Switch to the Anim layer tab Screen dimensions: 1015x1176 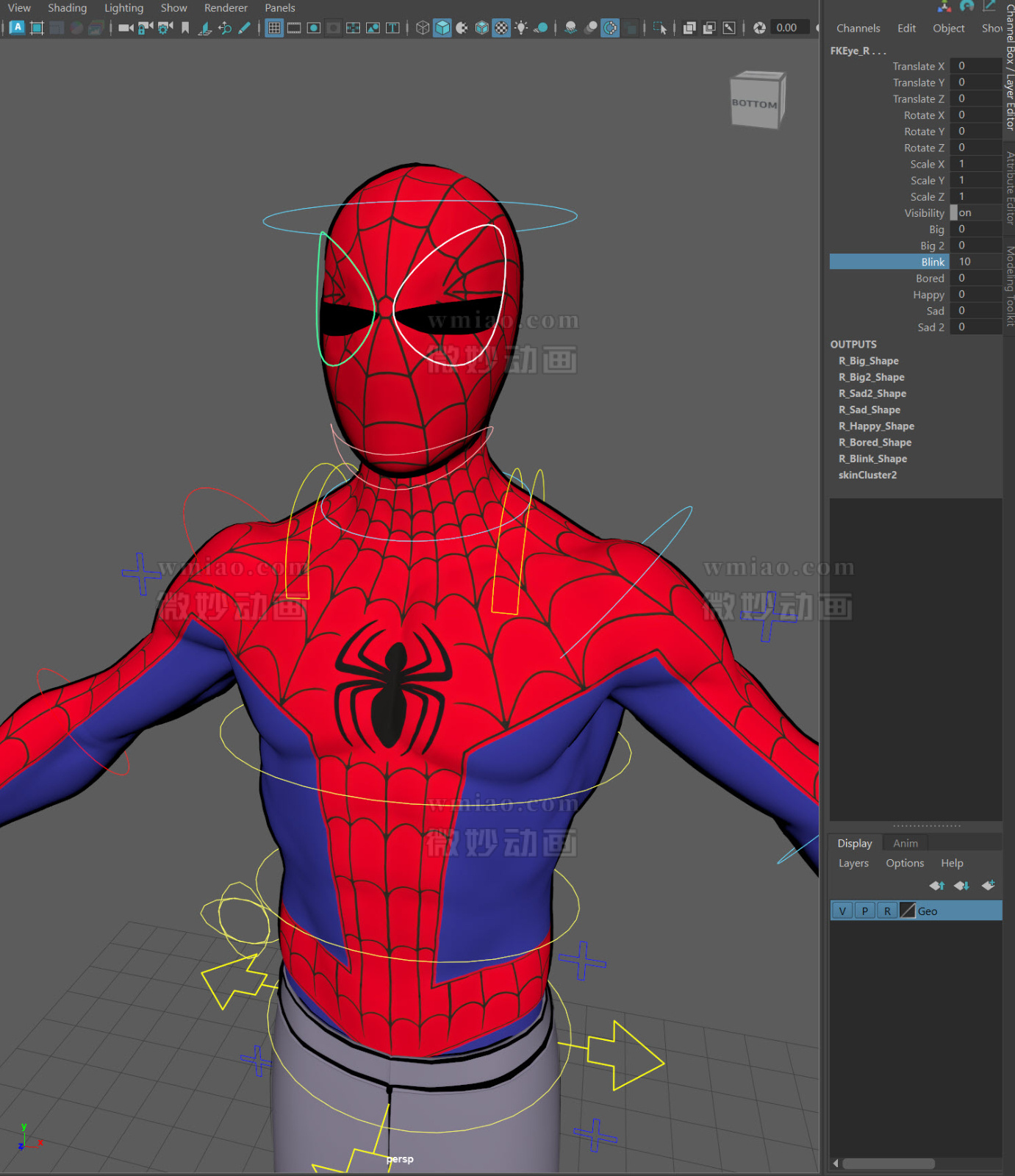click(x=905, y=844)
